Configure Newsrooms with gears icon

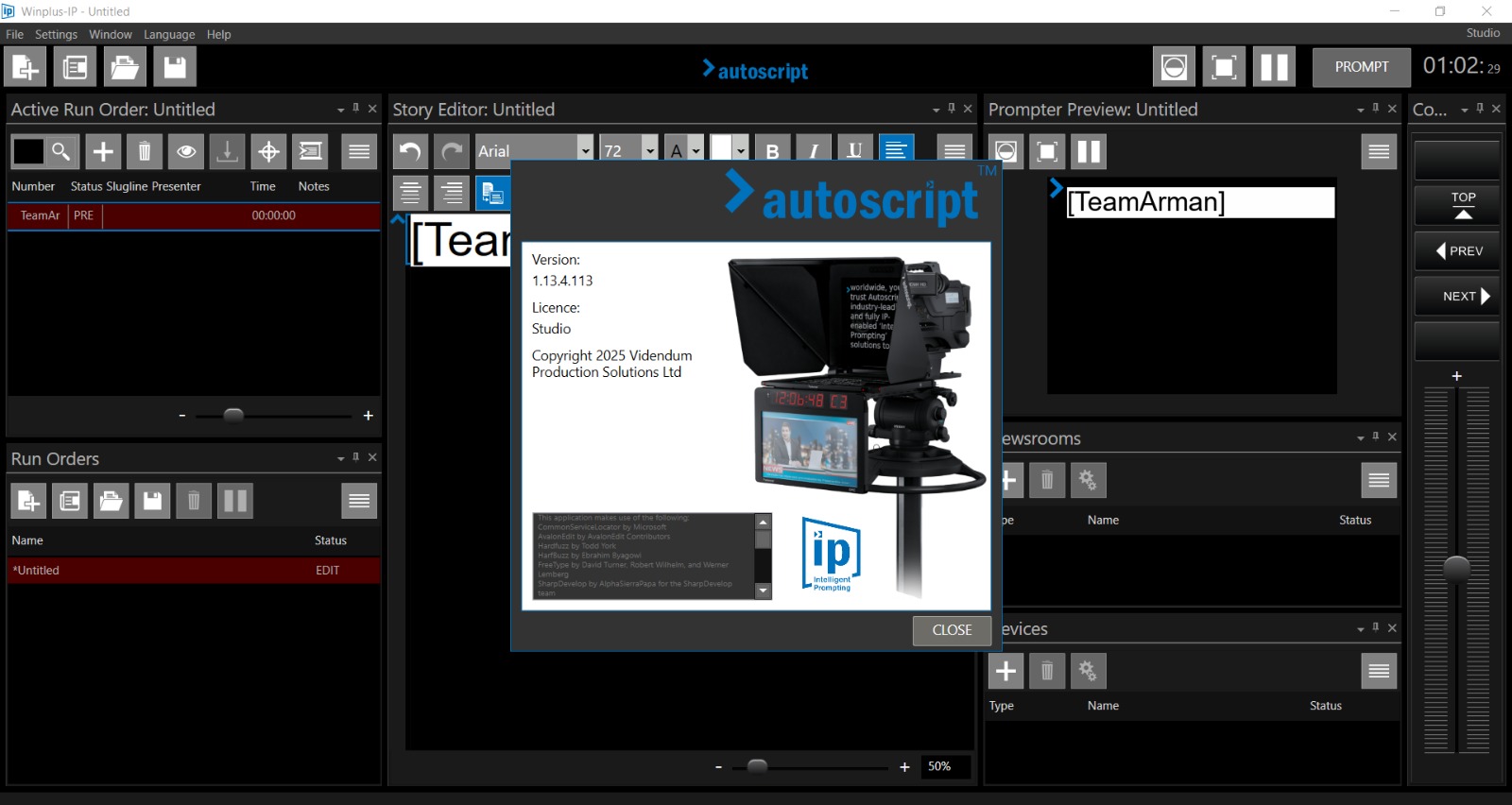point(1088,480)
